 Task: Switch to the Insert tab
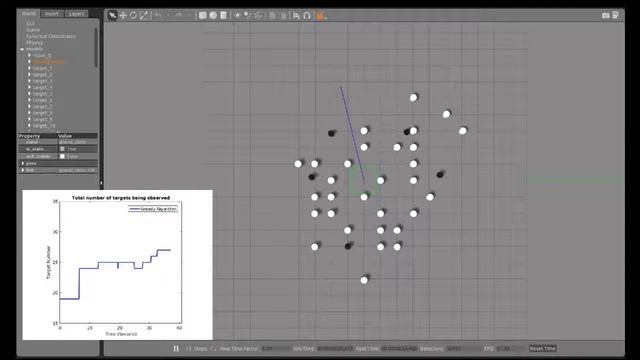click(x=51, y=13)
